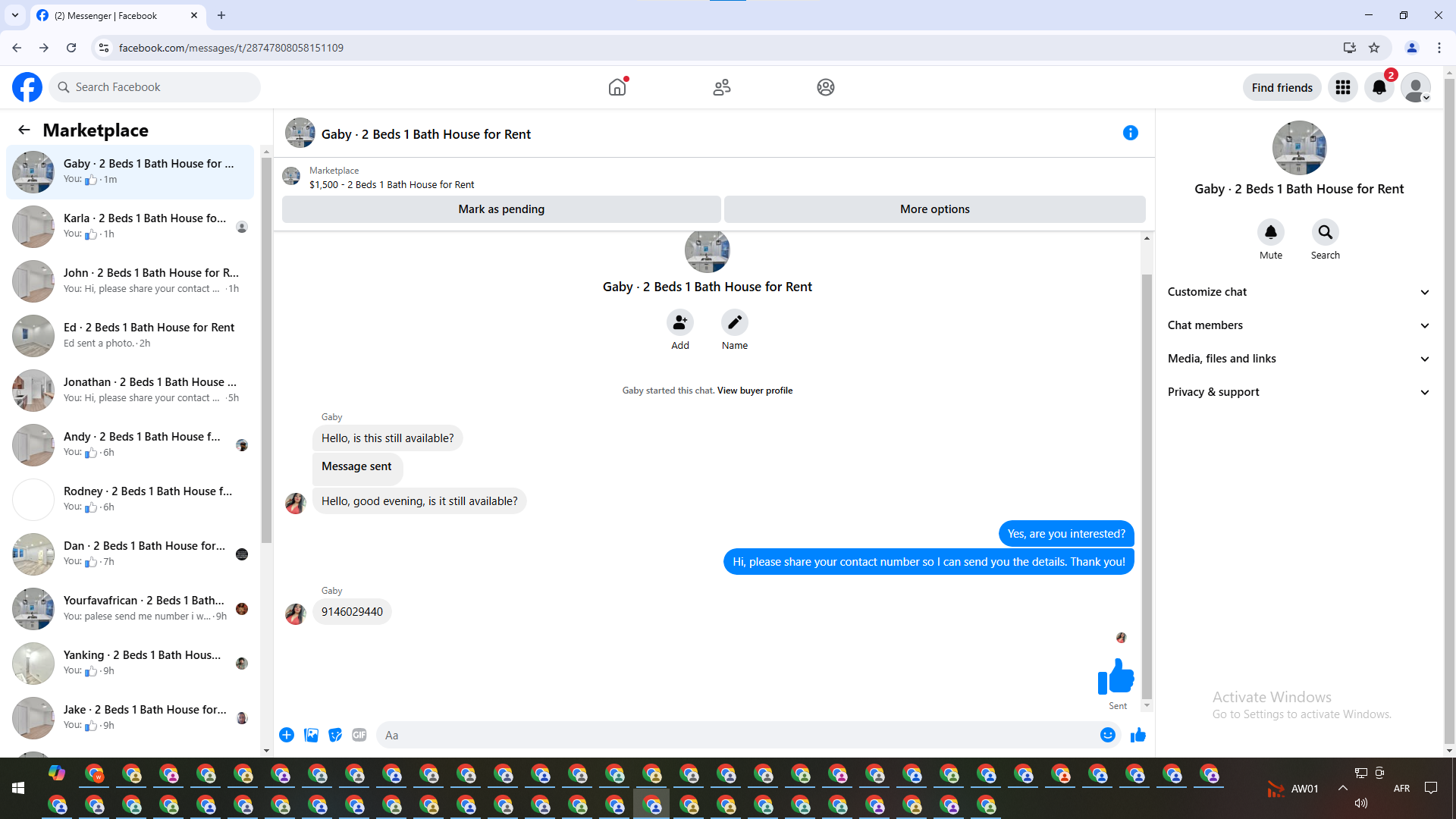Open John's conversation
Viewport: 1456px width, 819px height.
pyautogui.click(x=130, y=281)
